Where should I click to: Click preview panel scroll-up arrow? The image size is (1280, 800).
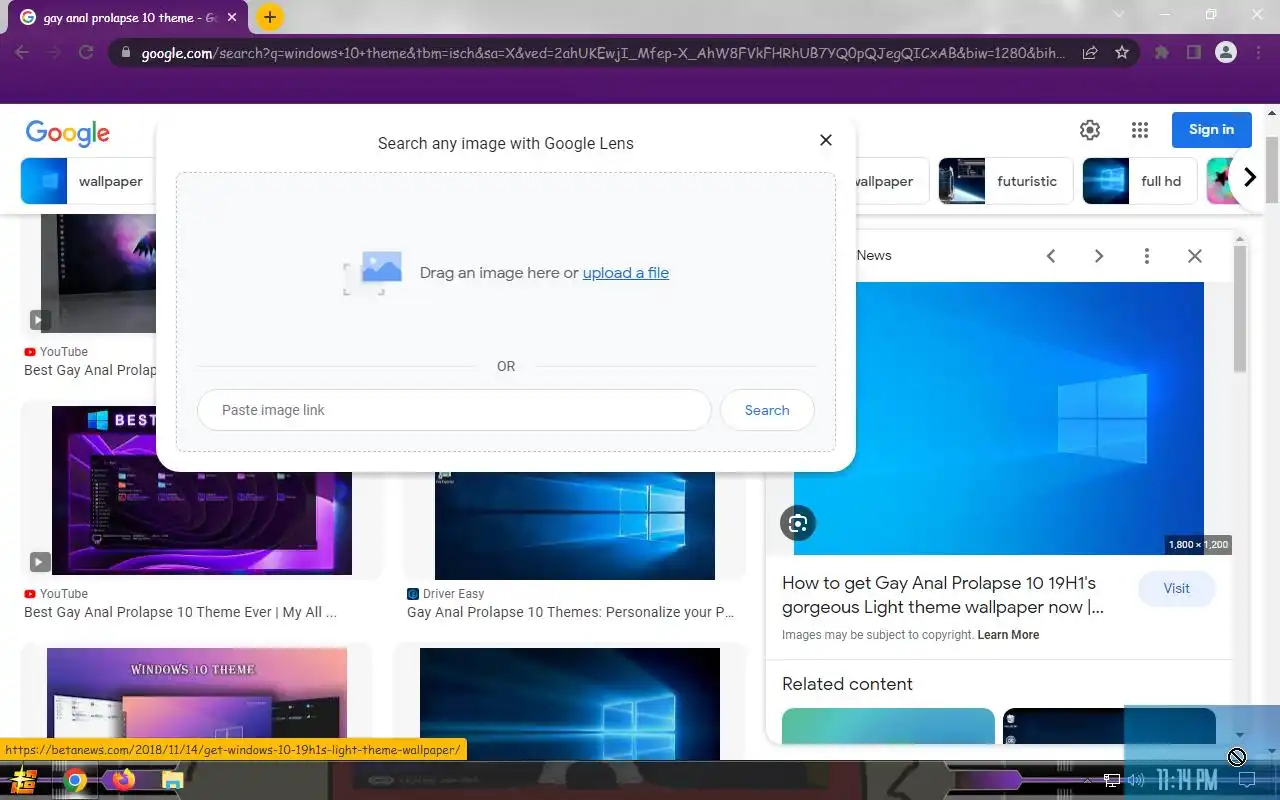[1240, 239]
